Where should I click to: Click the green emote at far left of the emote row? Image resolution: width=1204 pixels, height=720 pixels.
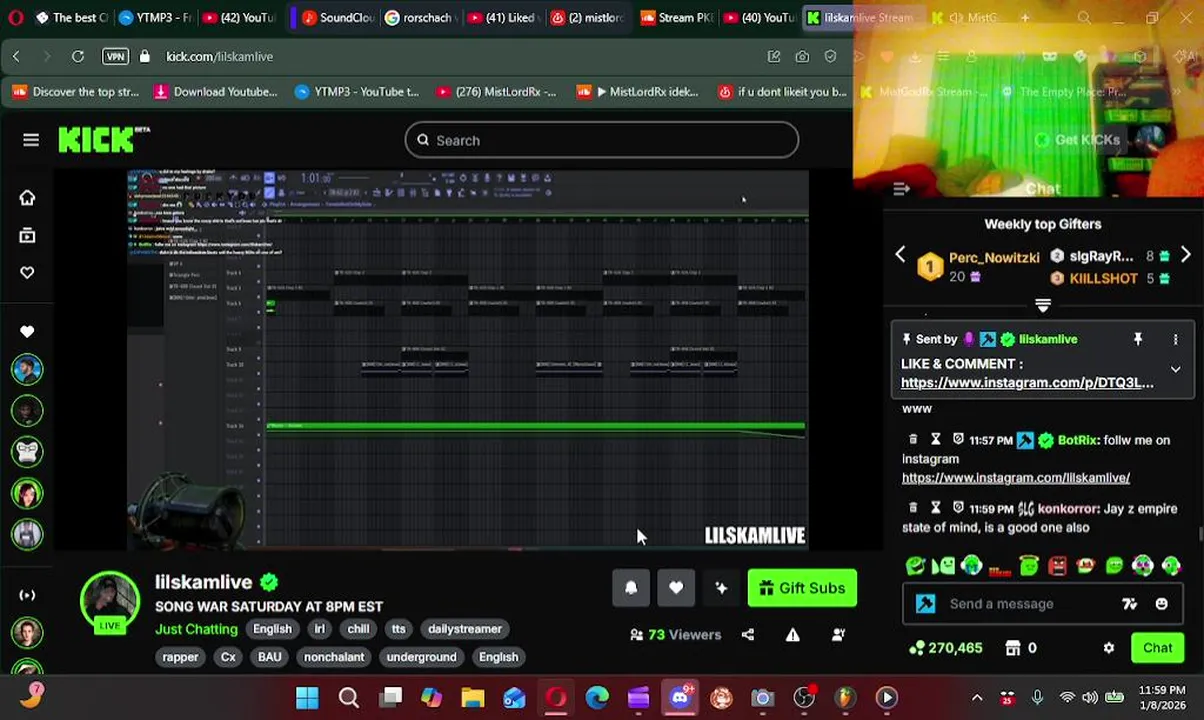pos(915,567)
